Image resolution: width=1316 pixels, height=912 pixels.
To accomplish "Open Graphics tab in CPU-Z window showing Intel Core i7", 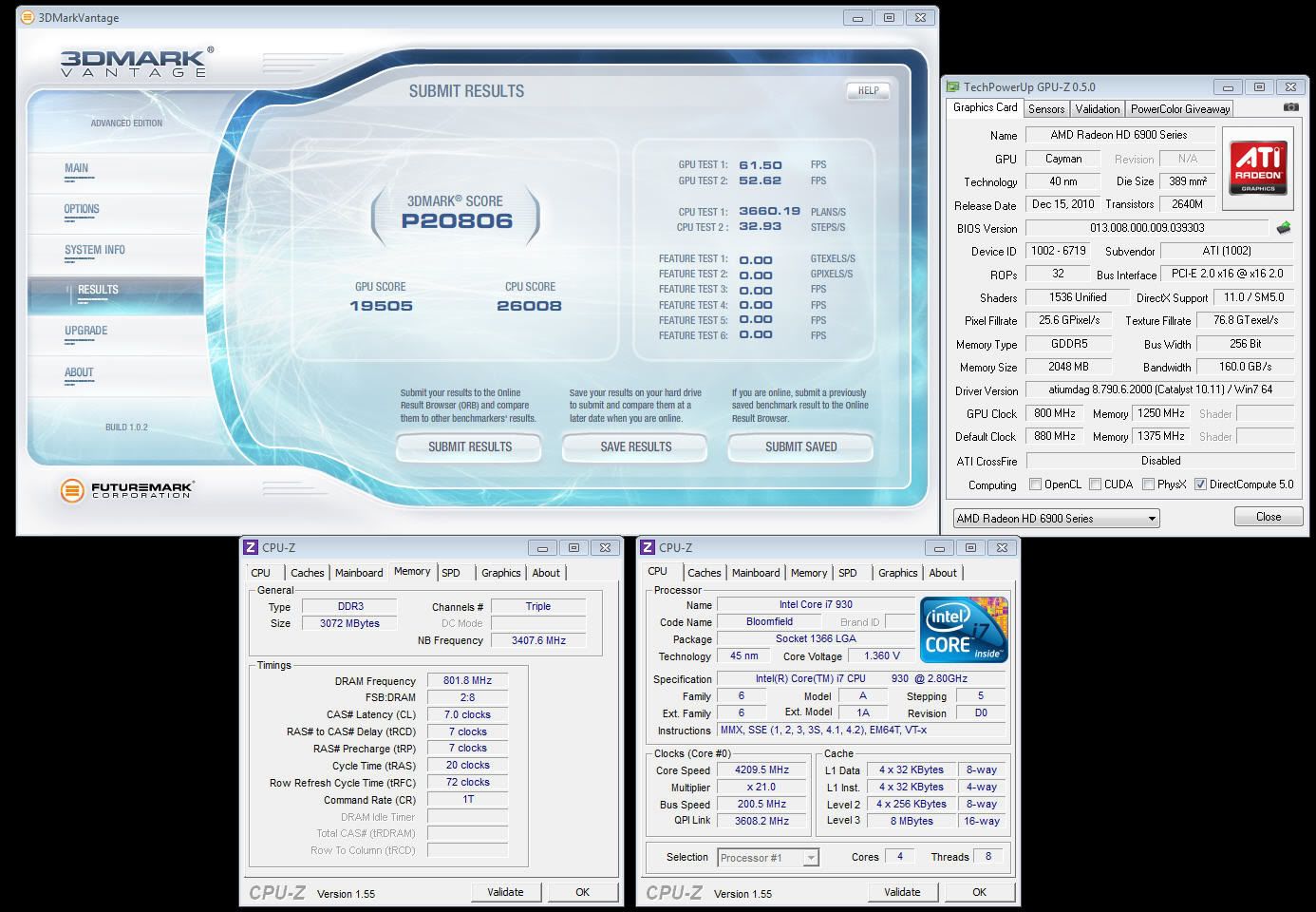I will click(x=897, y=573).
